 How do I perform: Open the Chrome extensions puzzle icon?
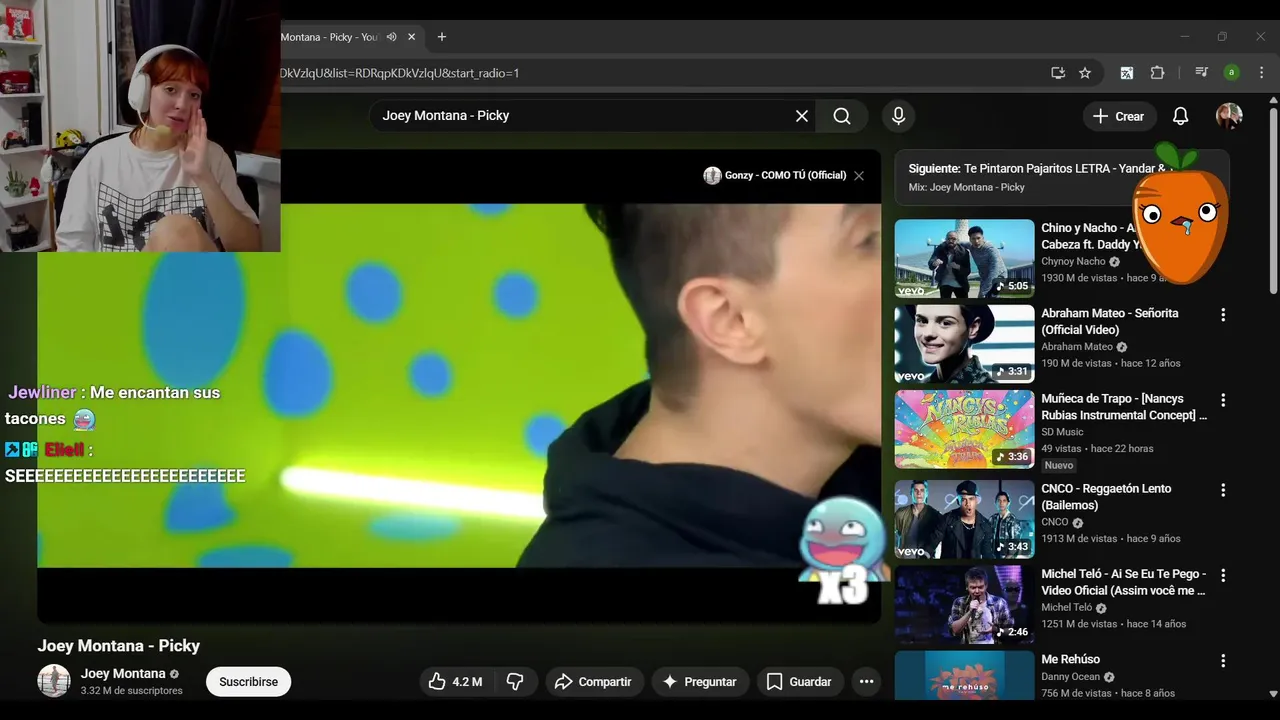1157,73
